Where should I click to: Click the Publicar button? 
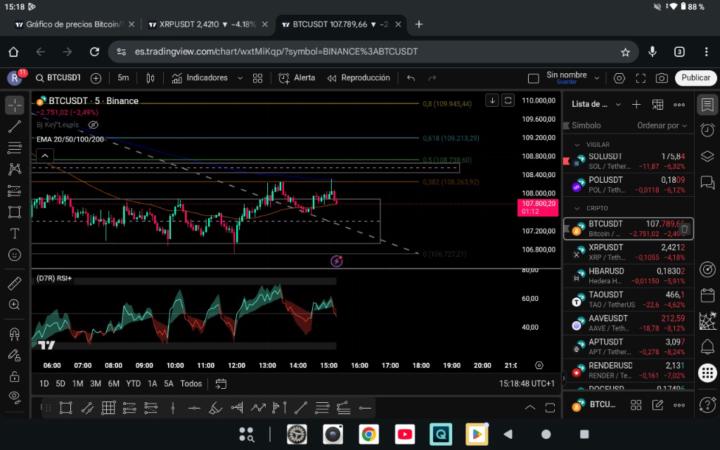tap(695, 77)
